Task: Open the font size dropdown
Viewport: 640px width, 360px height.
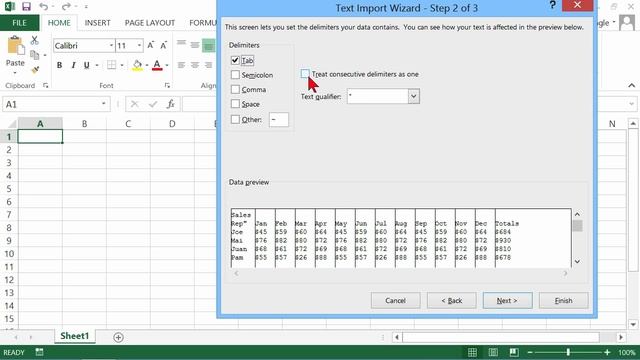Action: 139,45
